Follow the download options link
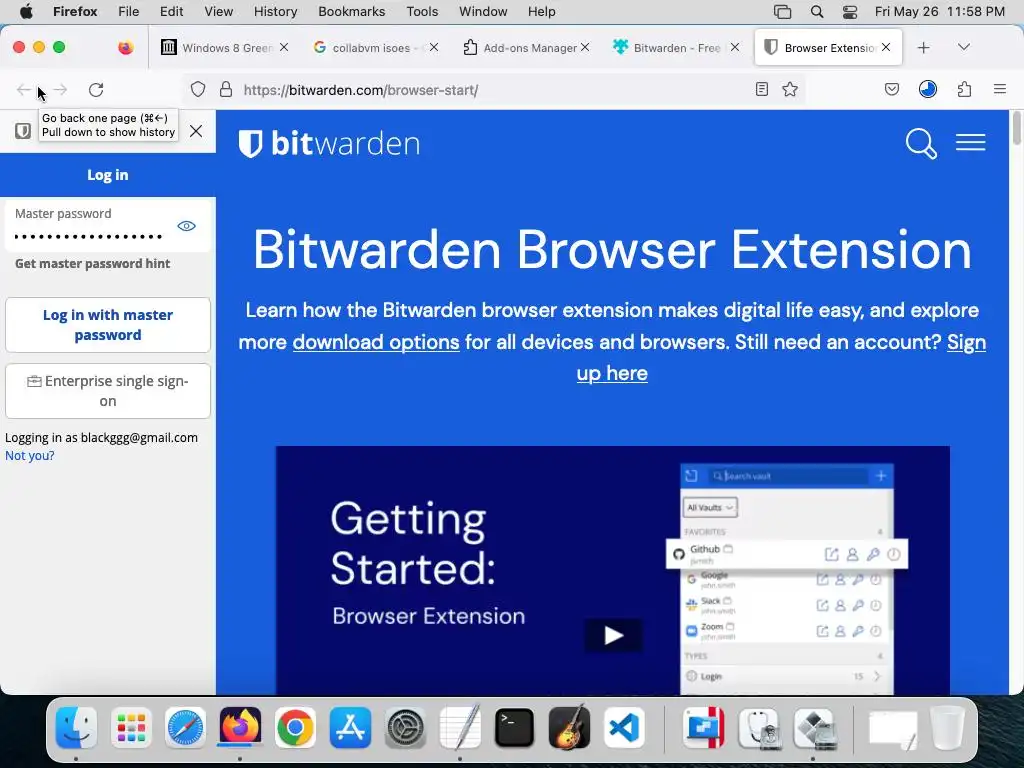 (376, 342)
